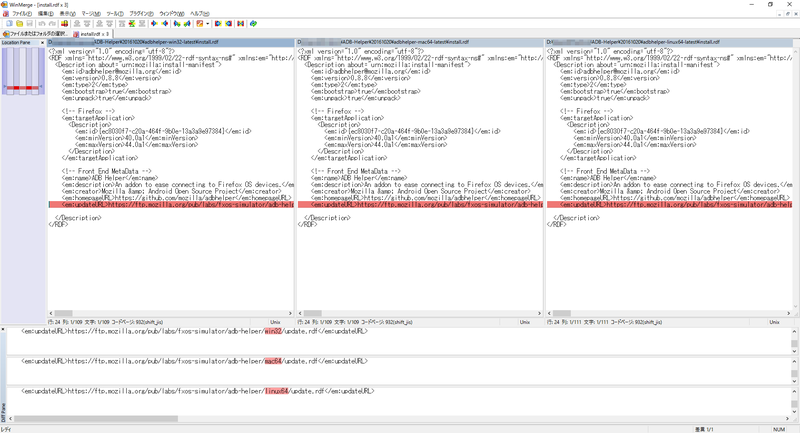Click the highlighted mac64 text in diff pane
The height and width of the screenshot is (433, 800).
[273, 361]
